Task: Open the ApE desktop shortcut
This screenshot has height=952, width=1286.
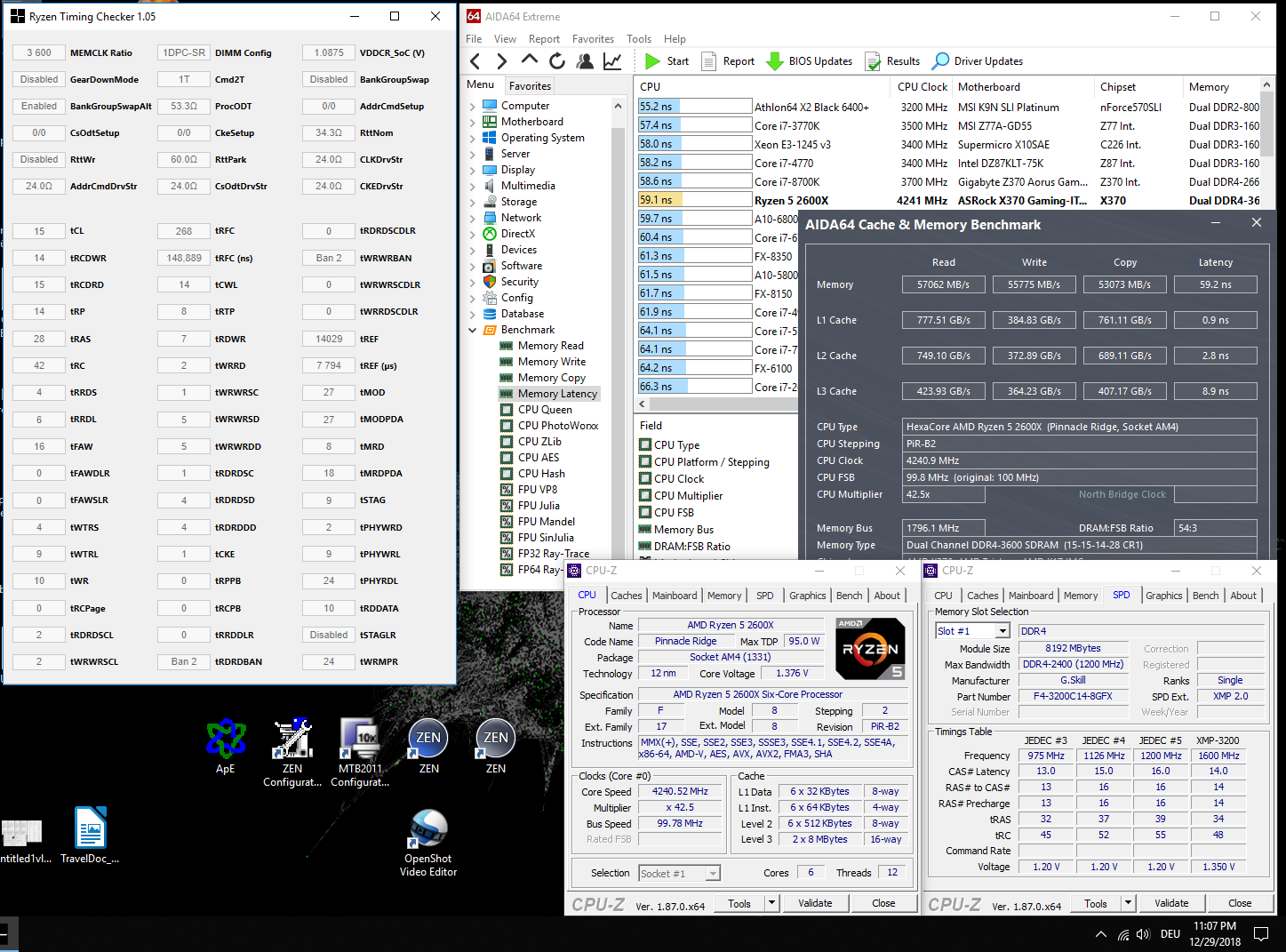Action: pyautogui.click(x=226, y=747)
